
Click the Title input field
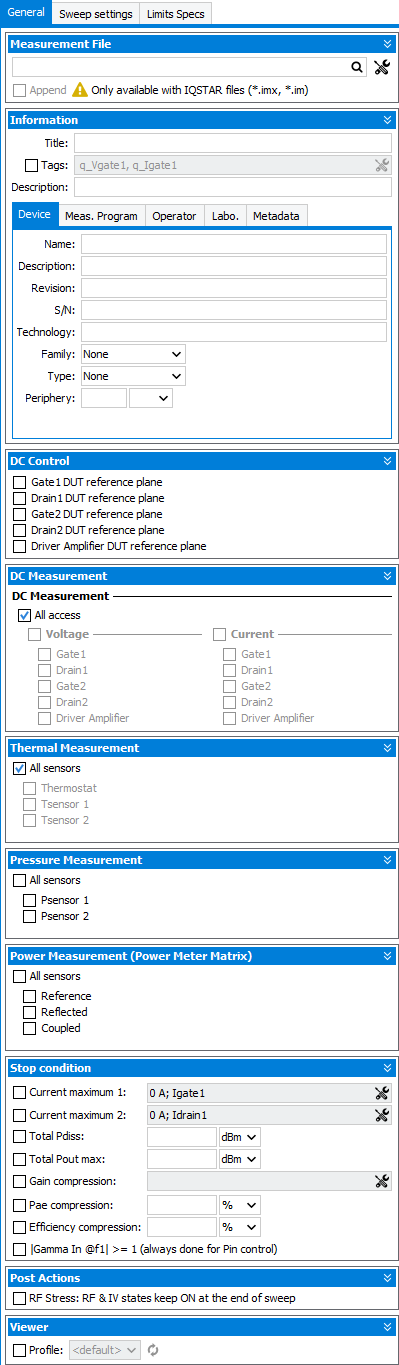[233, 143]
